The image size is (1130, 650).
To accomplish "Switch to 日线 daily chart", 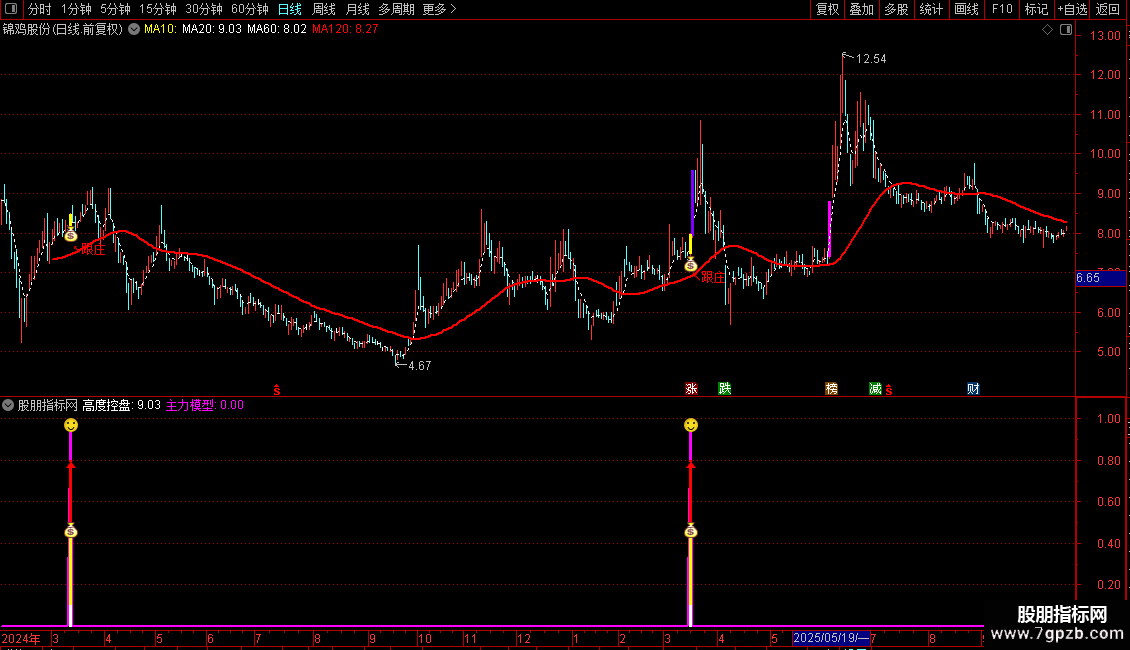I will [290, 9].
